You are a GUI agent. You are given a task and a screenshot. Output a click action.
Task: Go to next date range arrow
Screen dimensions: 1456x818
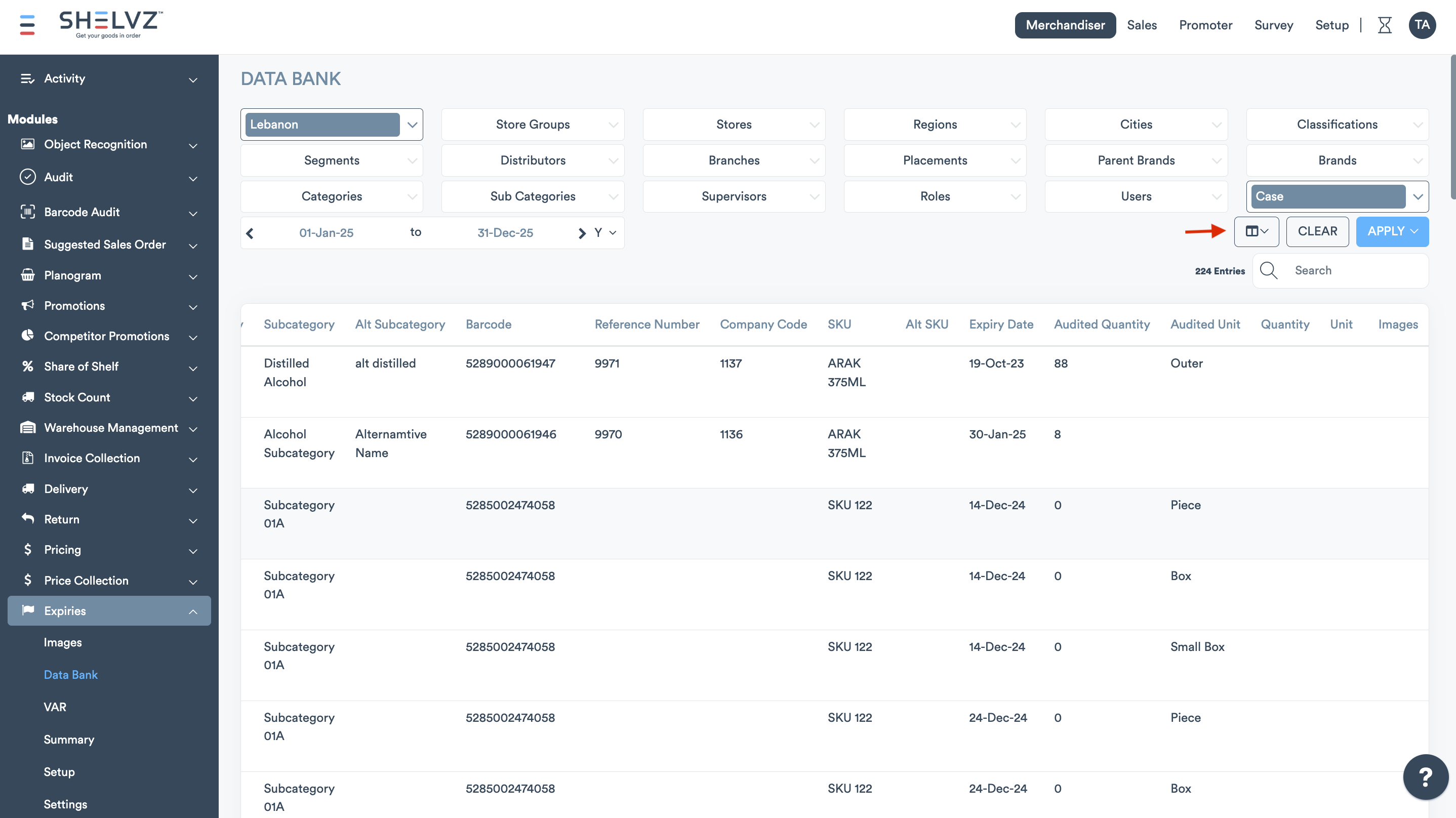582,233
